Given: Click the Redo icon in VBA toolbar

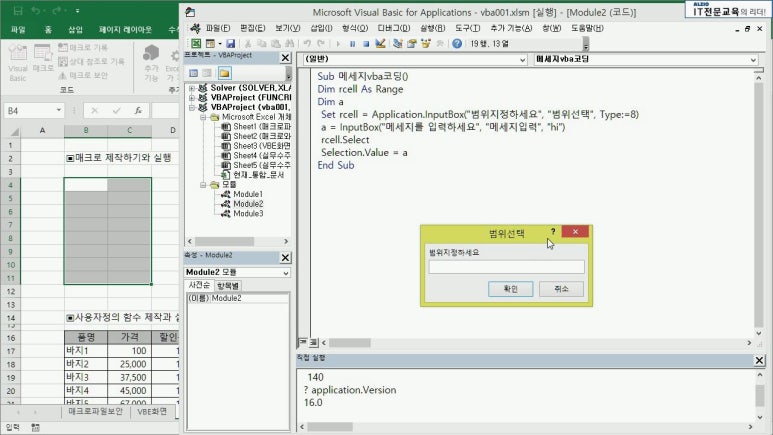Looking at the screenshot, I should point(321,44).
